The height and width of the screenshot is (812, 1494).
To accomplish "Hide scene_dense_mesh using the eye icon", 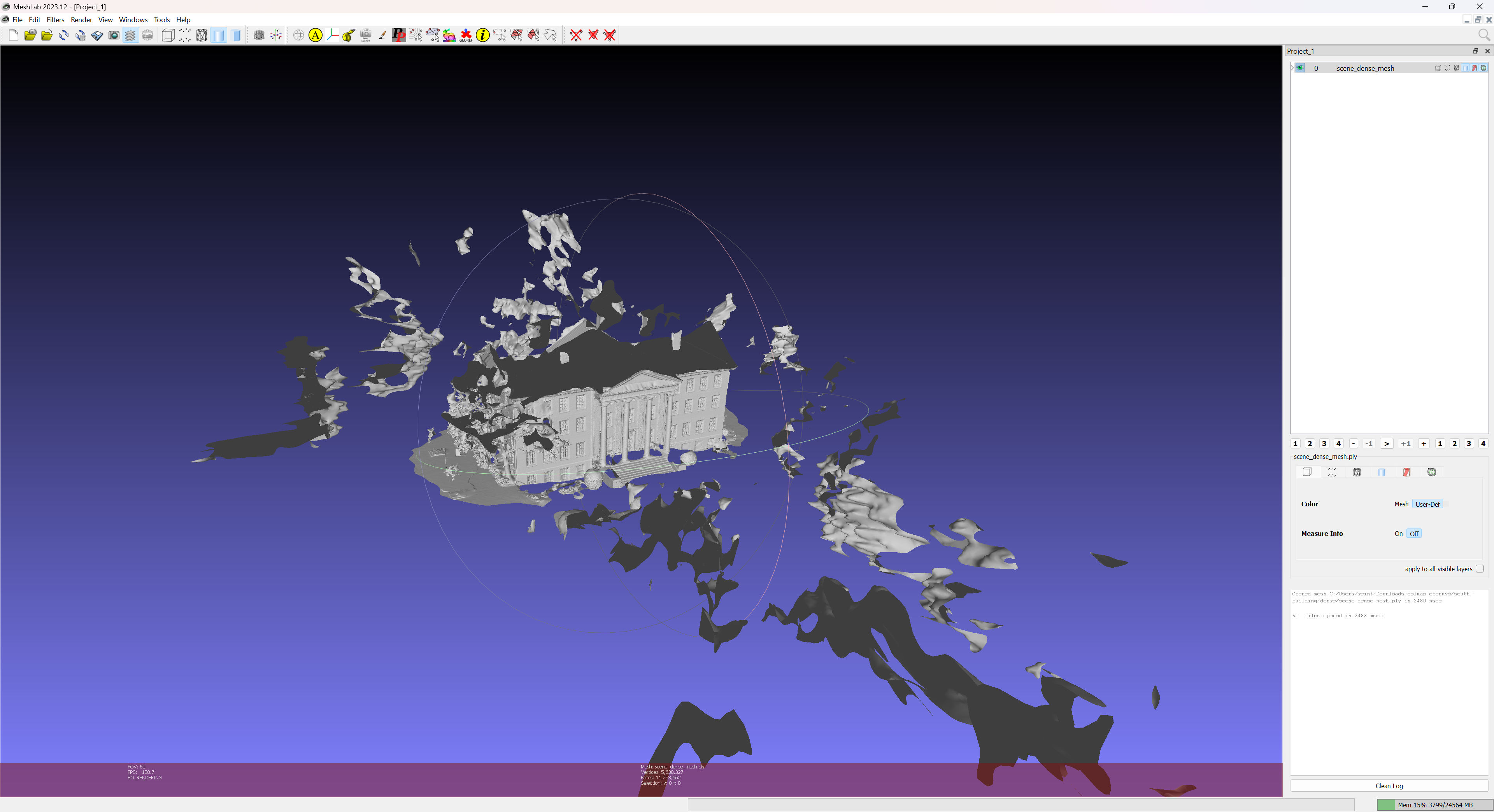I will (1301, 68).
